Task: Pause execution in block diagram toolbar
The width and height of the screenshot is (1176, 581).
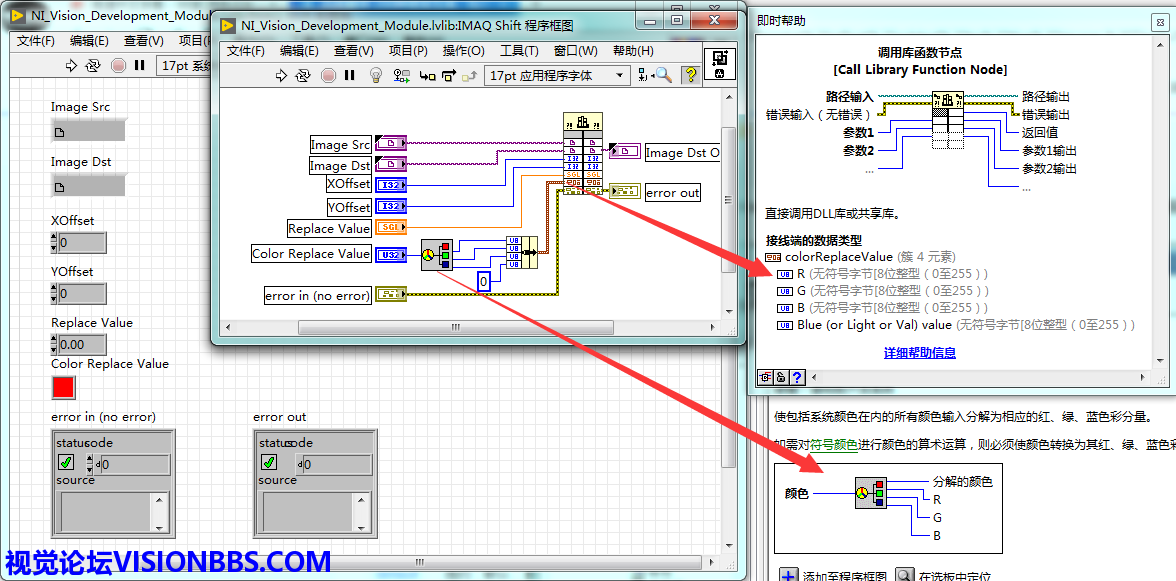Action: pyautogui.click(x=349, y=75)
